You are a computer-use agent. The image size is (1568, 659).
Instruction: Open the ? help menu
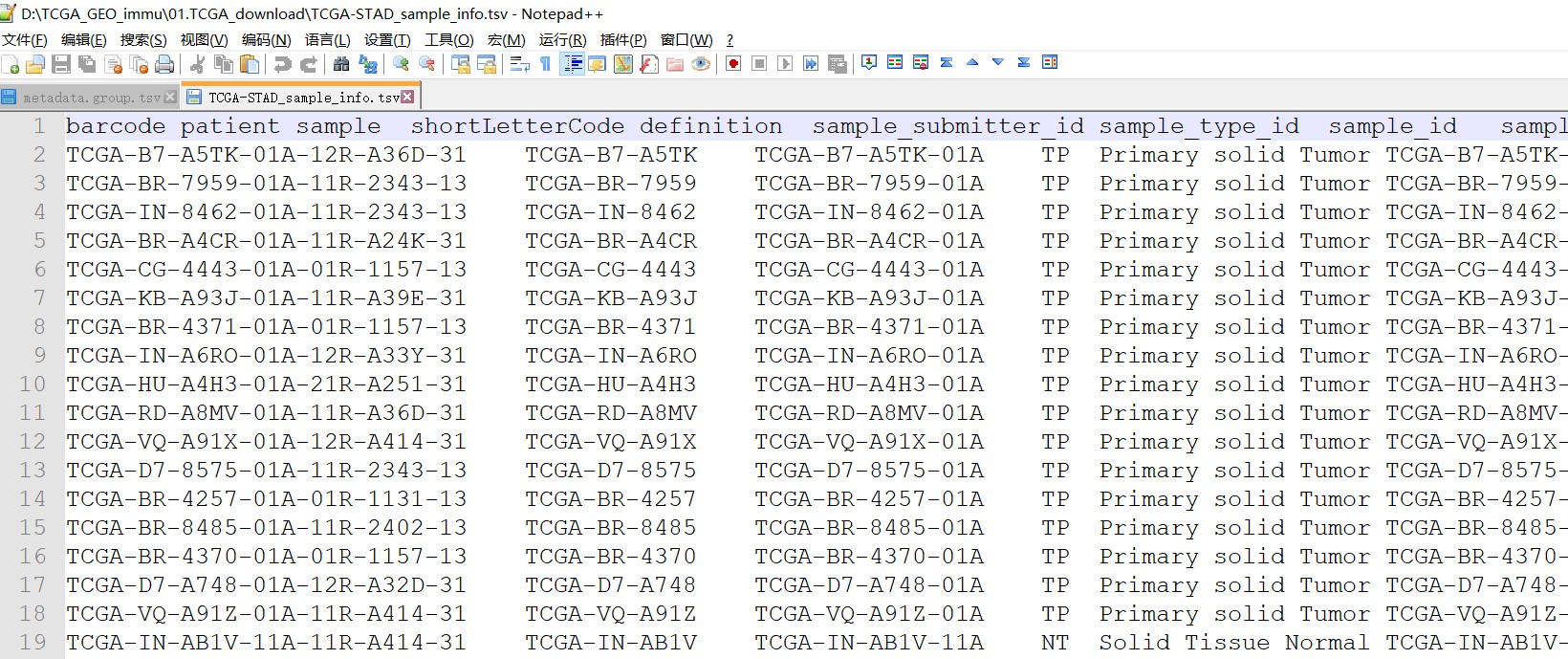[x=730, y=39]
